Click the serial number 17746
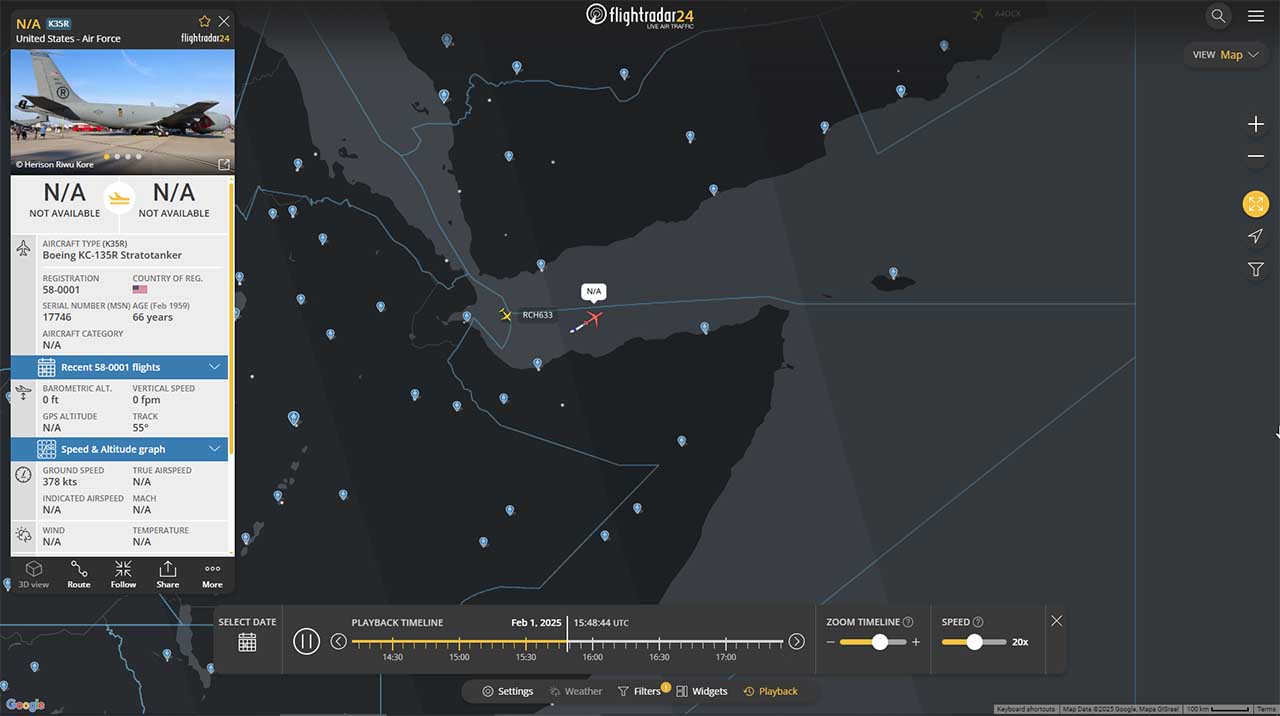Image resolution: width=1280 pixels, height=716 pixels. click(57, 317)
